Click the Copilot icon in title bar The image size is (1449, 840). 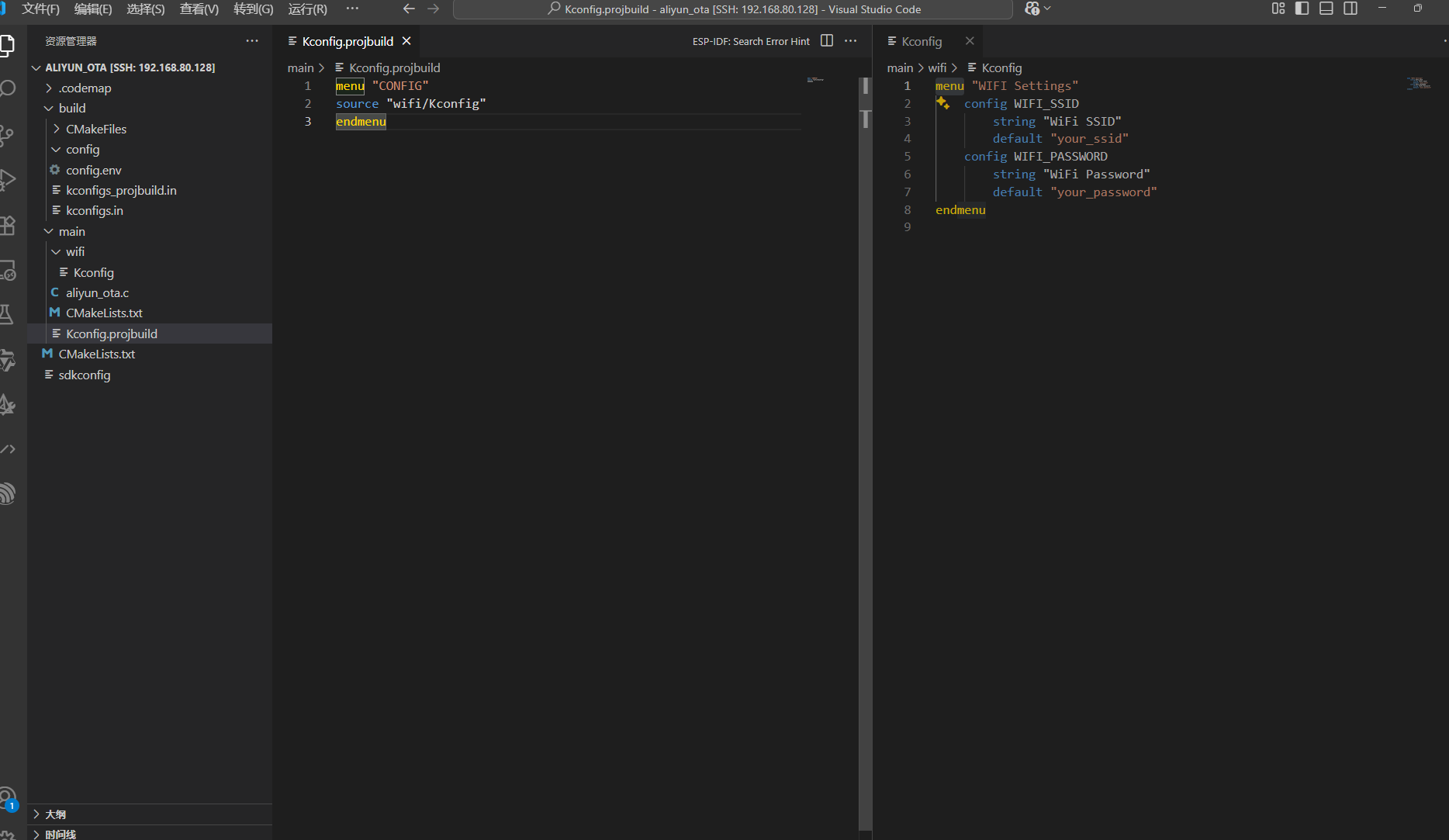point(1032,9)
